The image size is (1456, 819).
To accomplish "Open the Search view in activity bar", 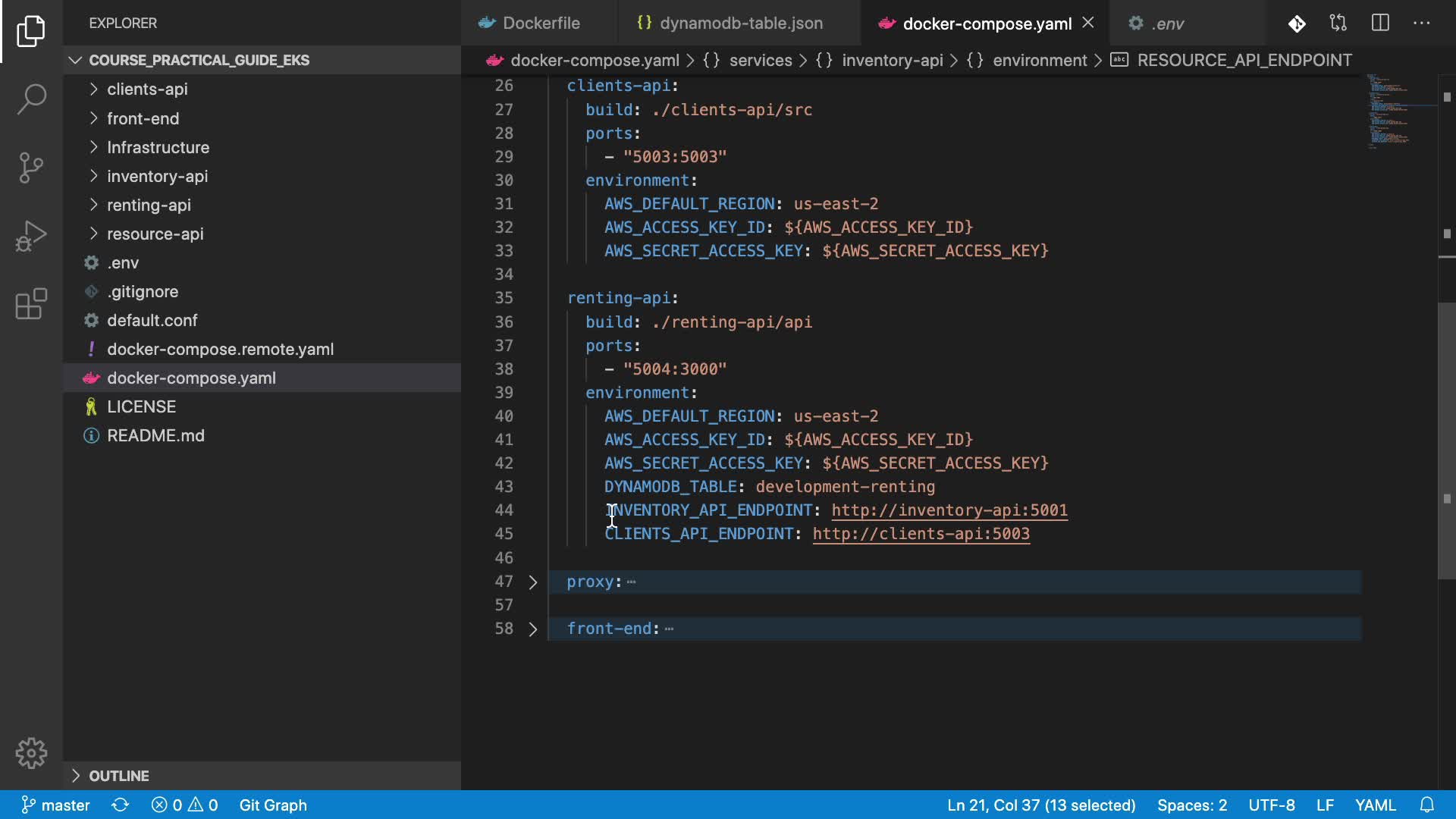I will [31, 99].
